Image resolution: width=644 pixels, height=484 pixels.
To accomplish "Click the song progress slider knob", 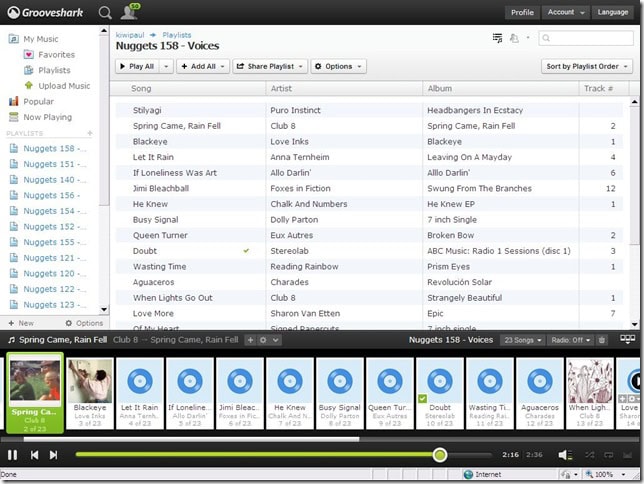I will pos(439,455).
